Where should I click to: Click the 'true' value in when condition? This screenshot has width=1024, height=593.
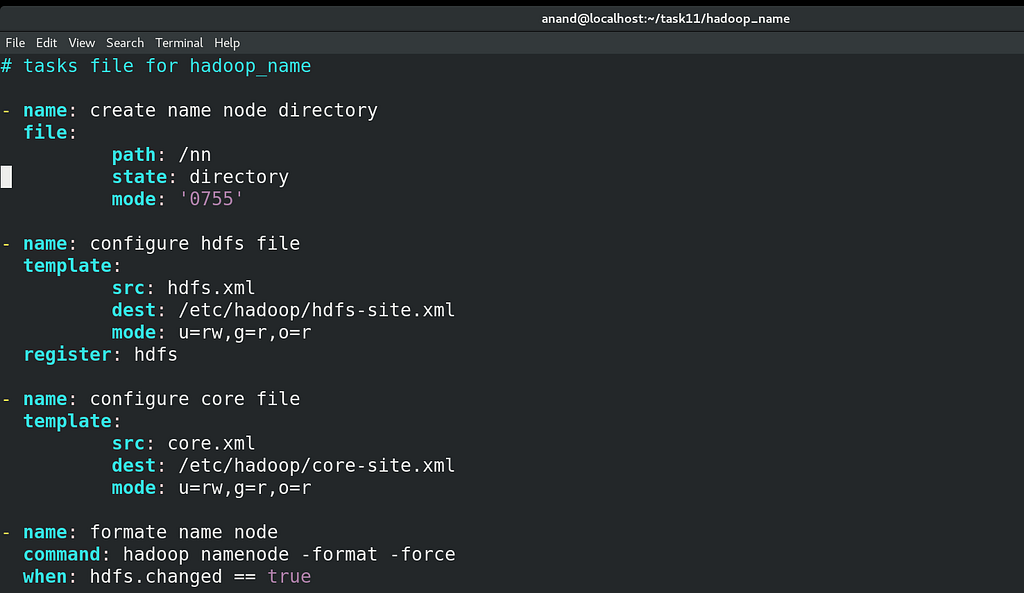[x=289, y=577]
